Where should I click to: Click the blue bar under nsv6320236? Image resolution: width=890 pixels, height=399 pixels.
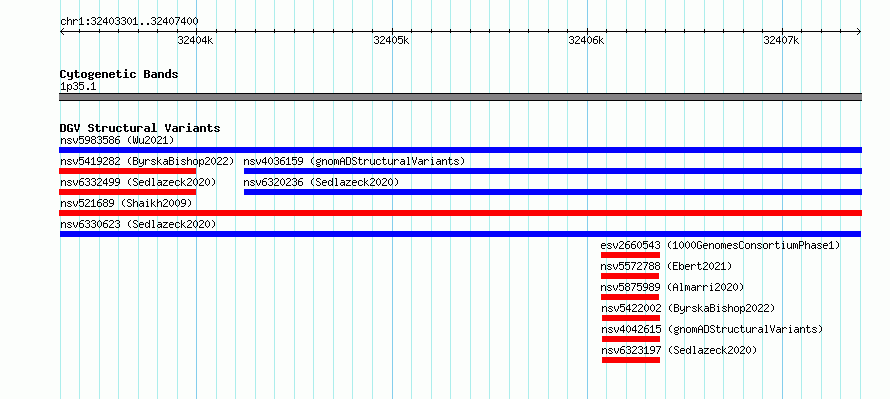(x=553, y=192)
